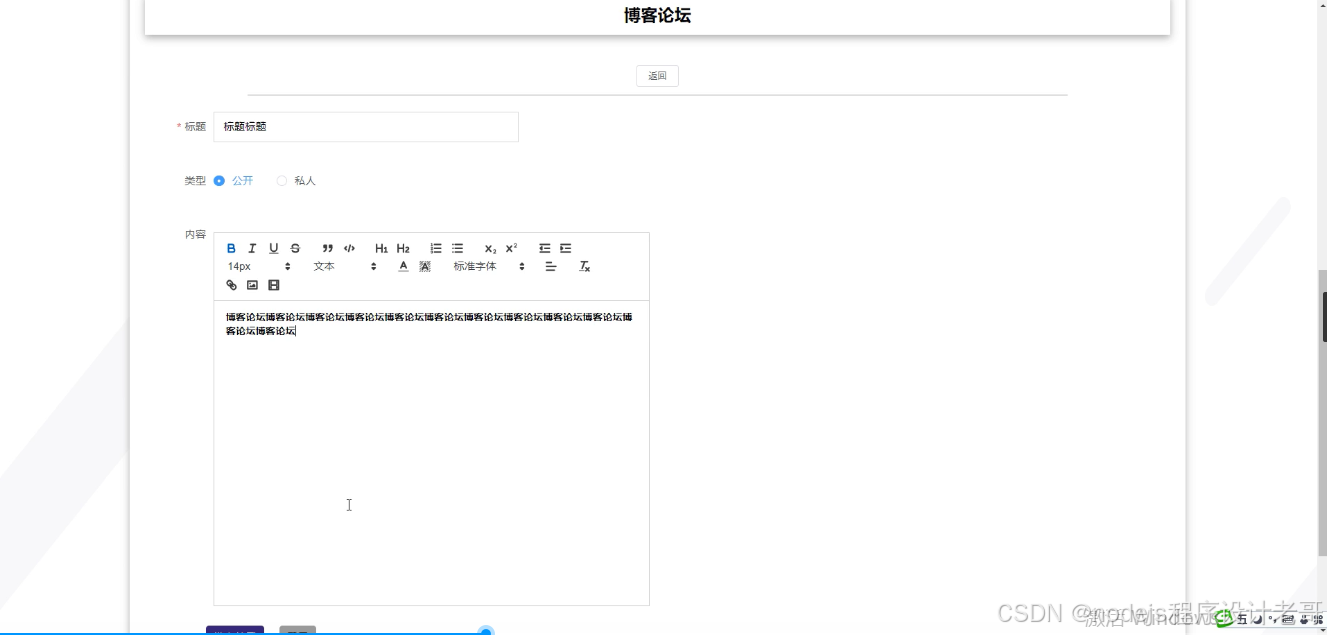Insert a blockquote
Viewport: 1327px width, 635px height.
pyautogui.click(x=327, y=248)
